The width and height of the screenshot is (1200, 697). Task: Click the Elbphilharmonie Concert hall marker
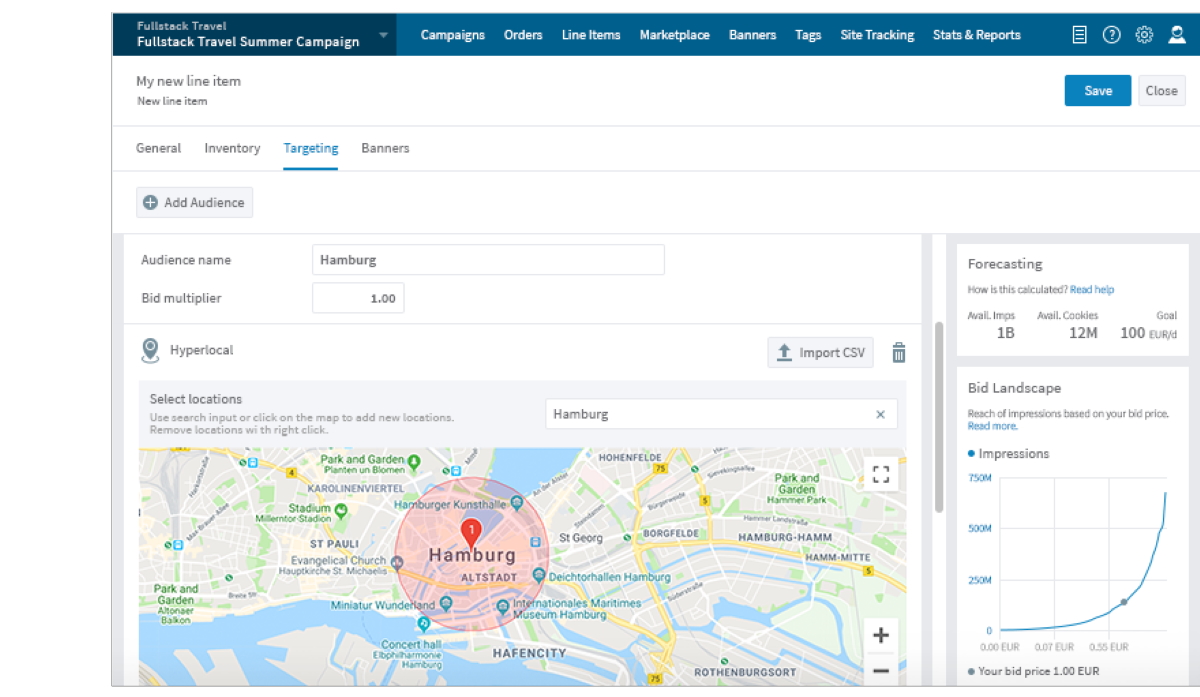click(424, 623)
